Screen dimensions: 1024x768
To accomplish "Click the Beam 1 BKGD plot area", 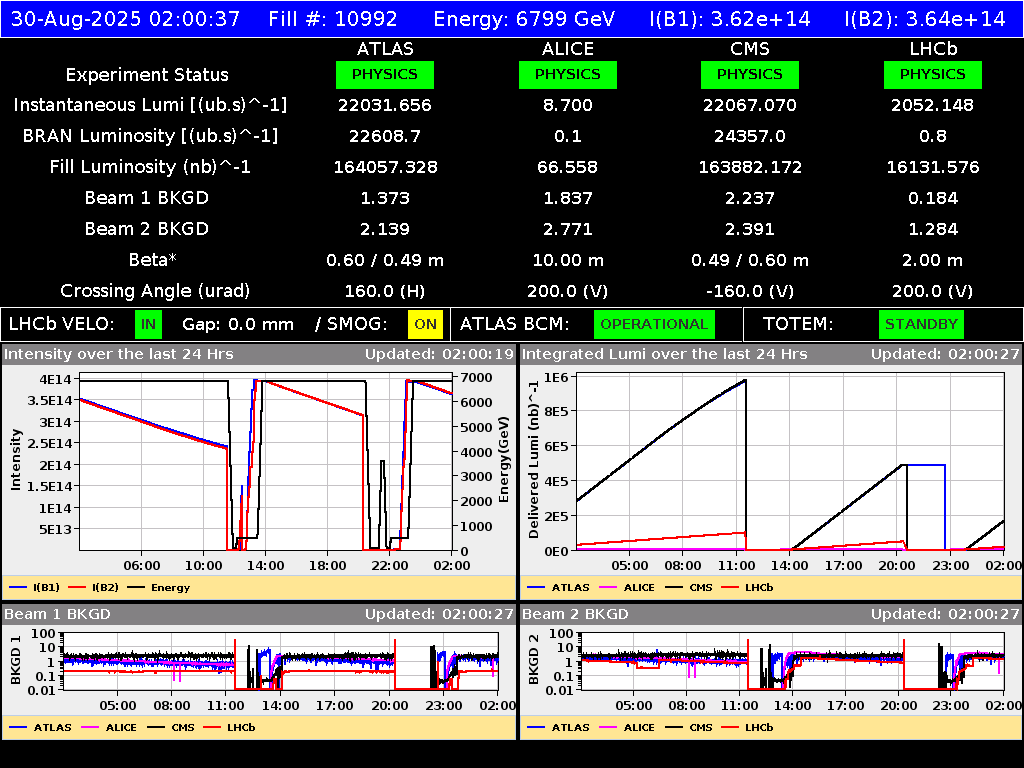I will [x=281, y=661].
